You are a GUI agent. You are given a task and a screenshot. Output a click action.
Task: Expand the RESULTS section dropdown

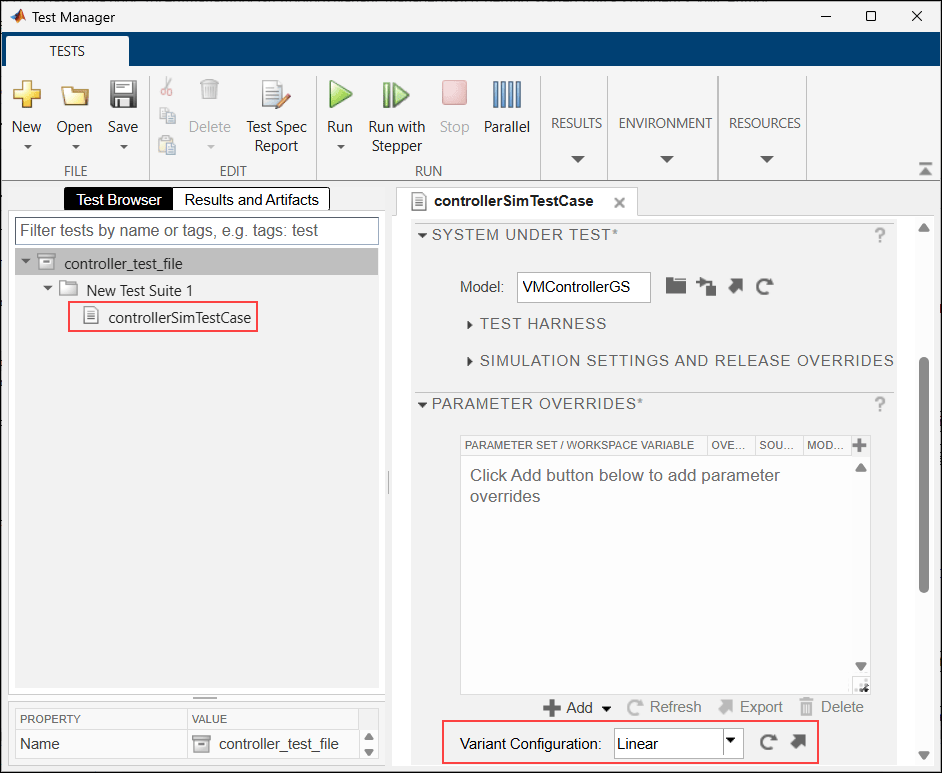(577, 159)
